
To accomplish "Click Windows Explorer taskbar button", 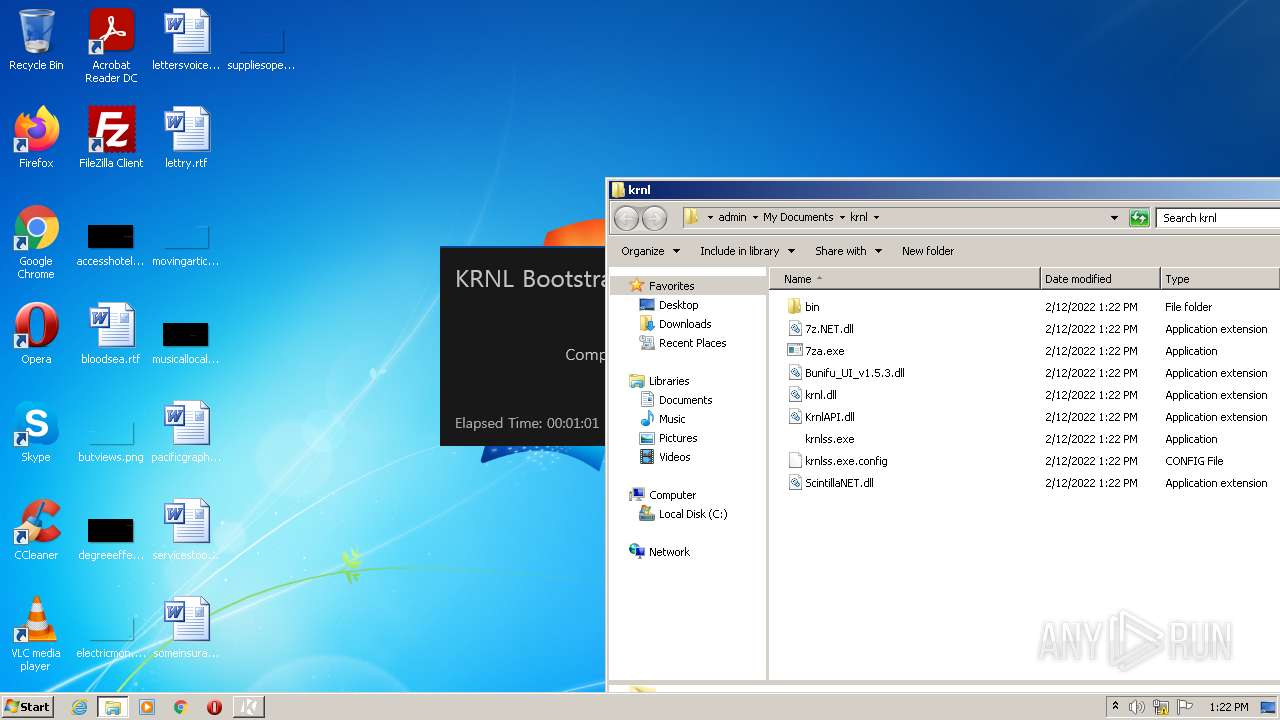I will coord(113,707).
